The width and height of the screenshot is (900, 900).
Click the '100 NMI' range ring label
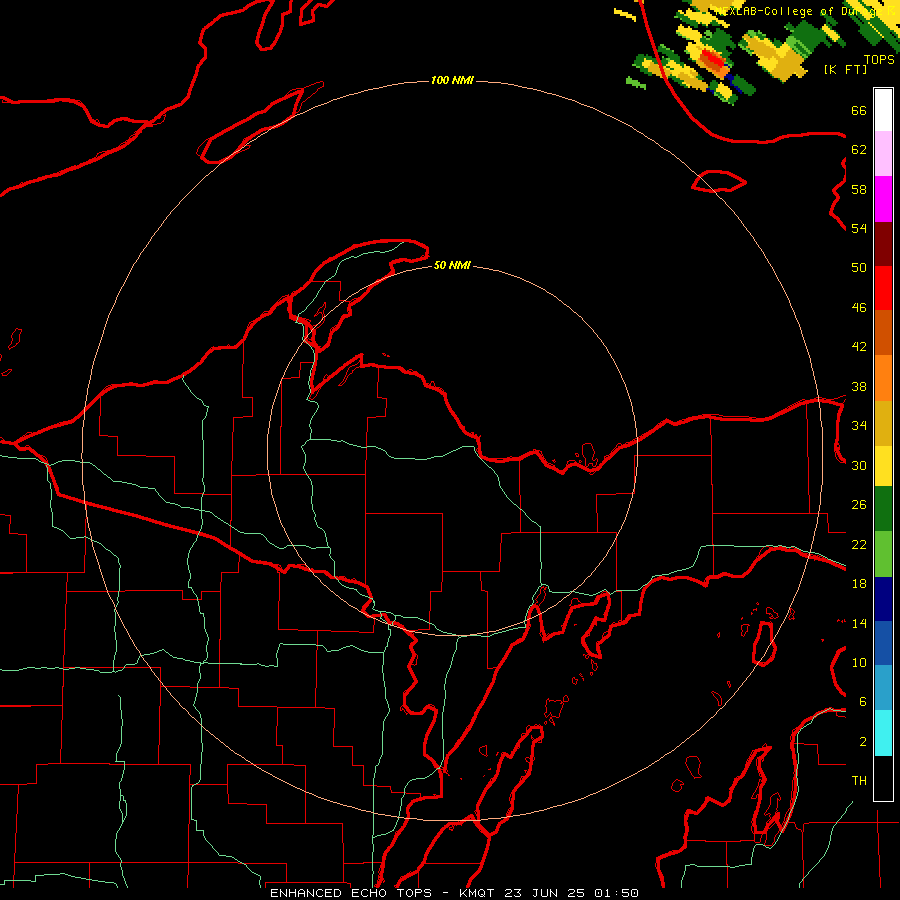(x=452, y=80)
